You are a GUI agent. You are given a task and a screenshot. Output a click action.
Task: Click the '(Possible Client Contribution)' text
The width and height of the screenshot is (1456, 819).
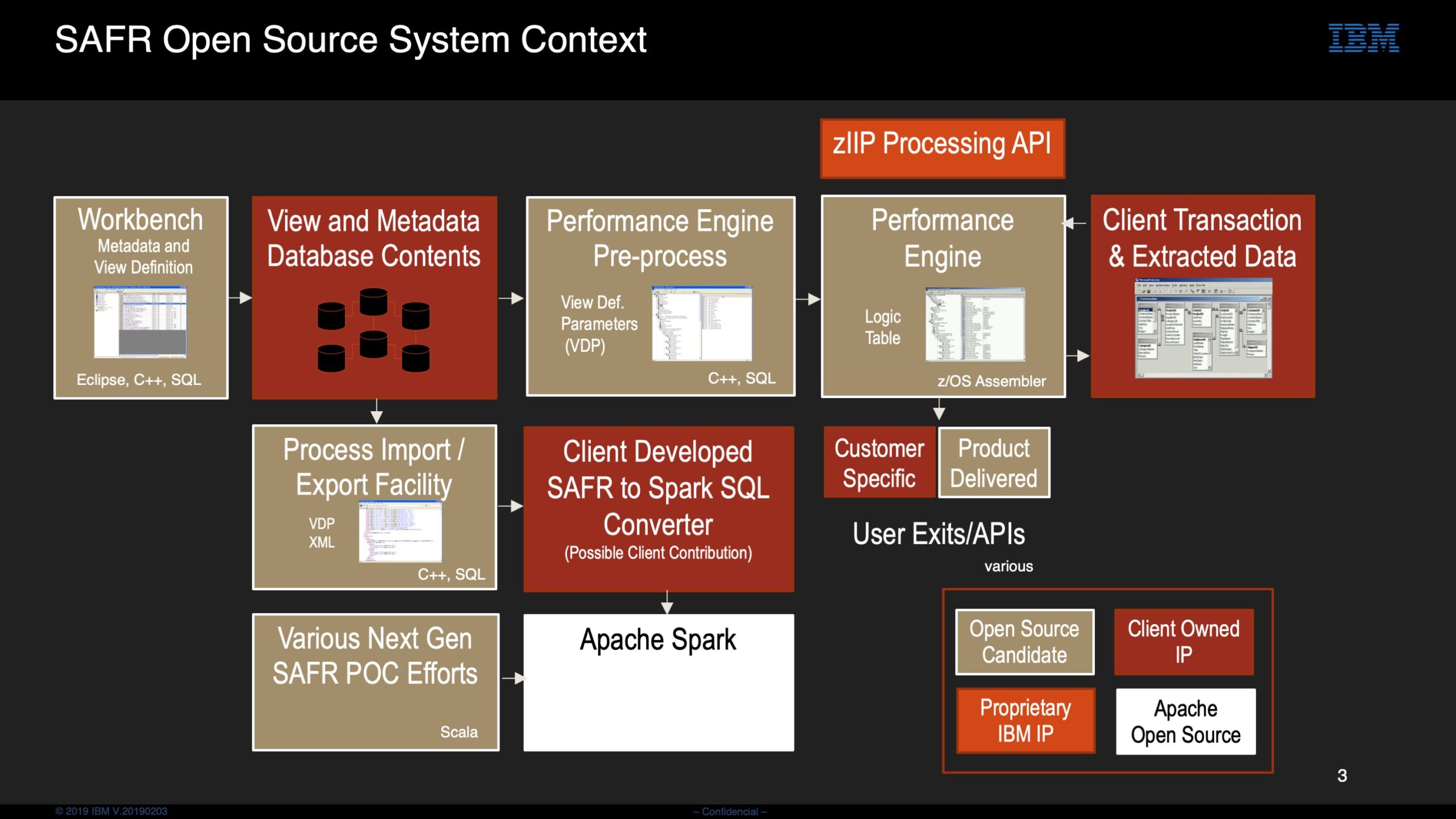[x=658, y=553]
